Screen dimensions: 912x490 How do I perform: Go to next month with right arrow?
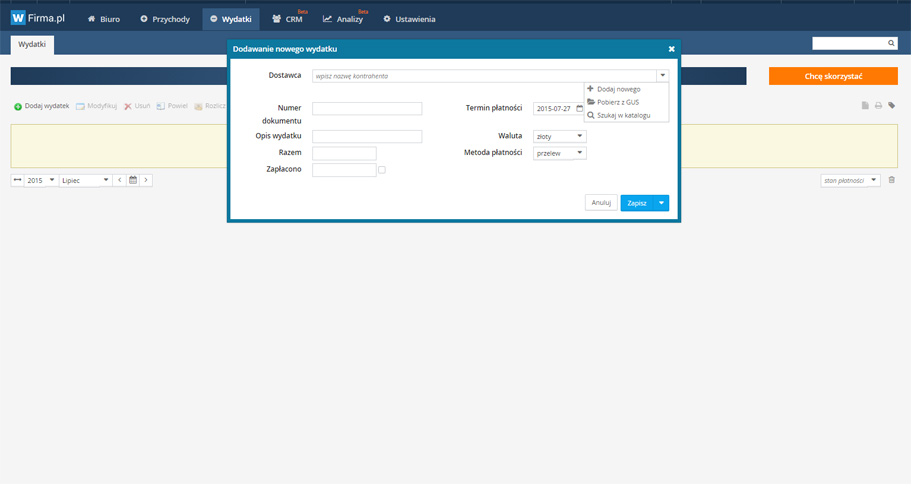[x=146, y=180]
